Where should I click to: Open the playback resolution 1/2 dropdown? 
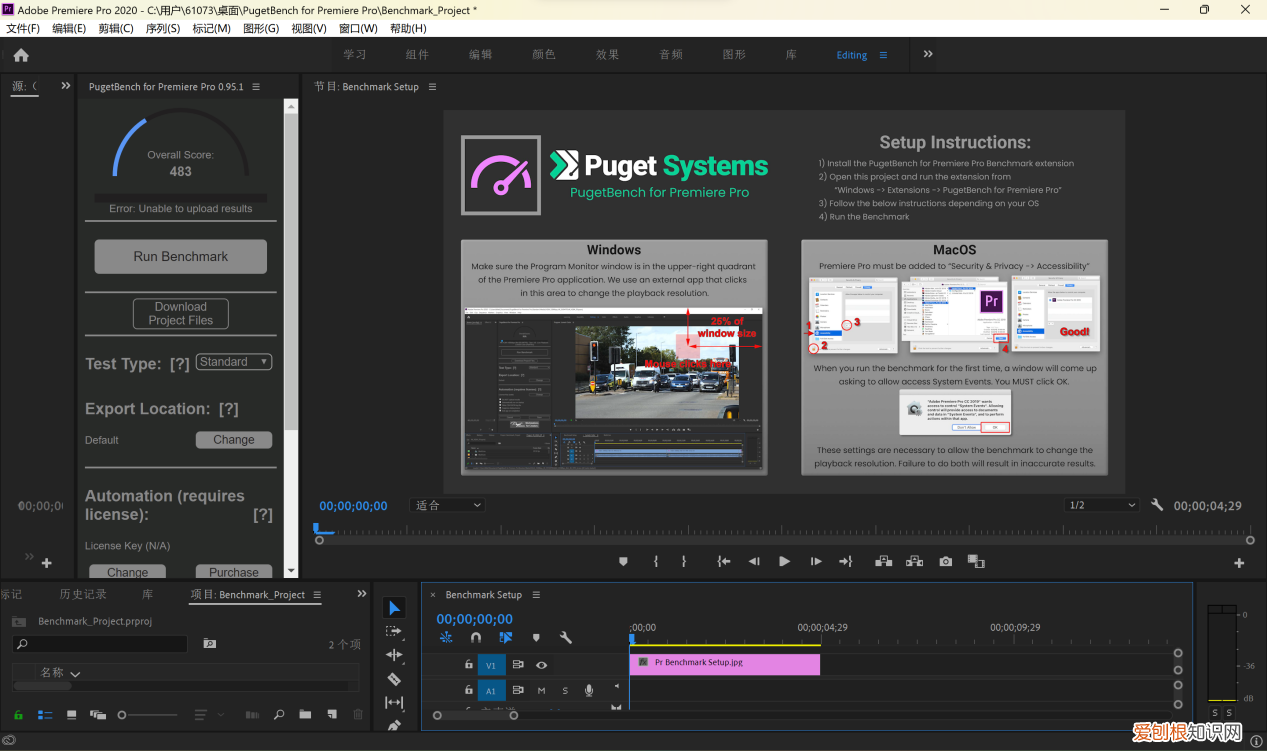[1101, 505]
